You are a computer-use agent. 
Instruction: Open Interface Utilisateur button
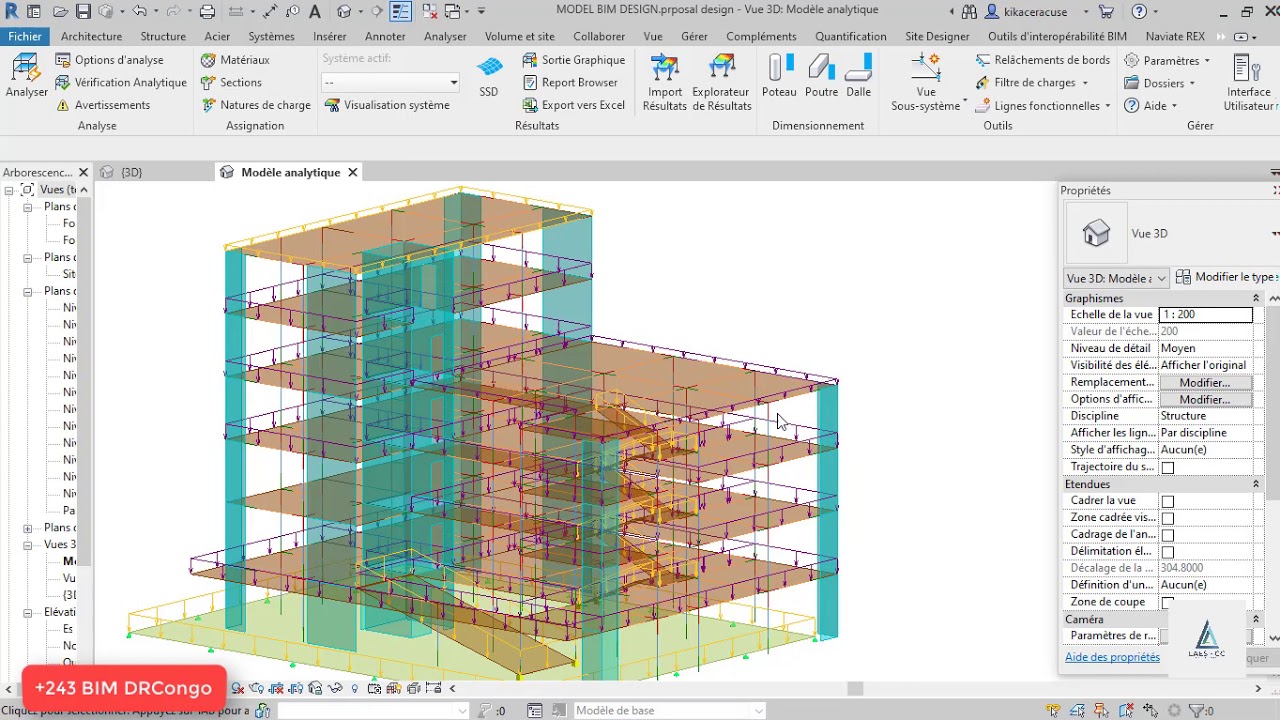click(1250, 82)
